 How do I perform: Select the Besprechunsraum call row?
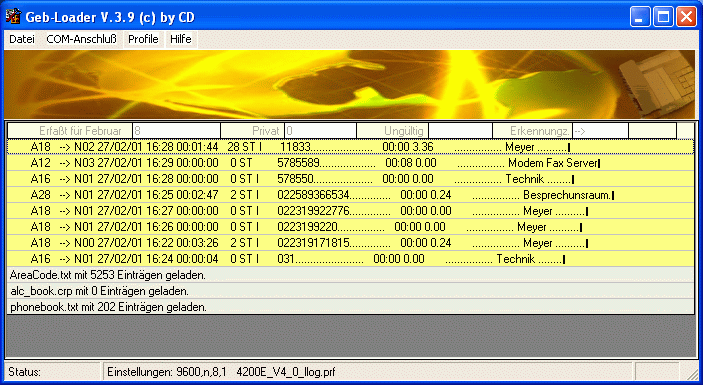[x=351, y=195]
